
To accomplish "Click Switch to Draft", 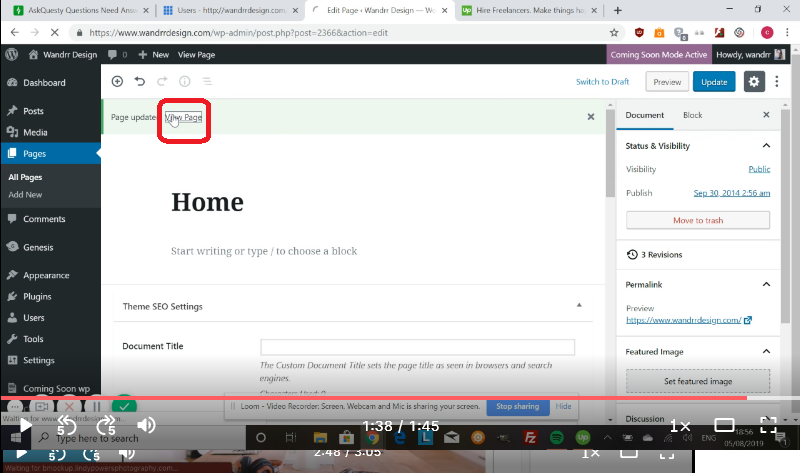I will (602, 82).
